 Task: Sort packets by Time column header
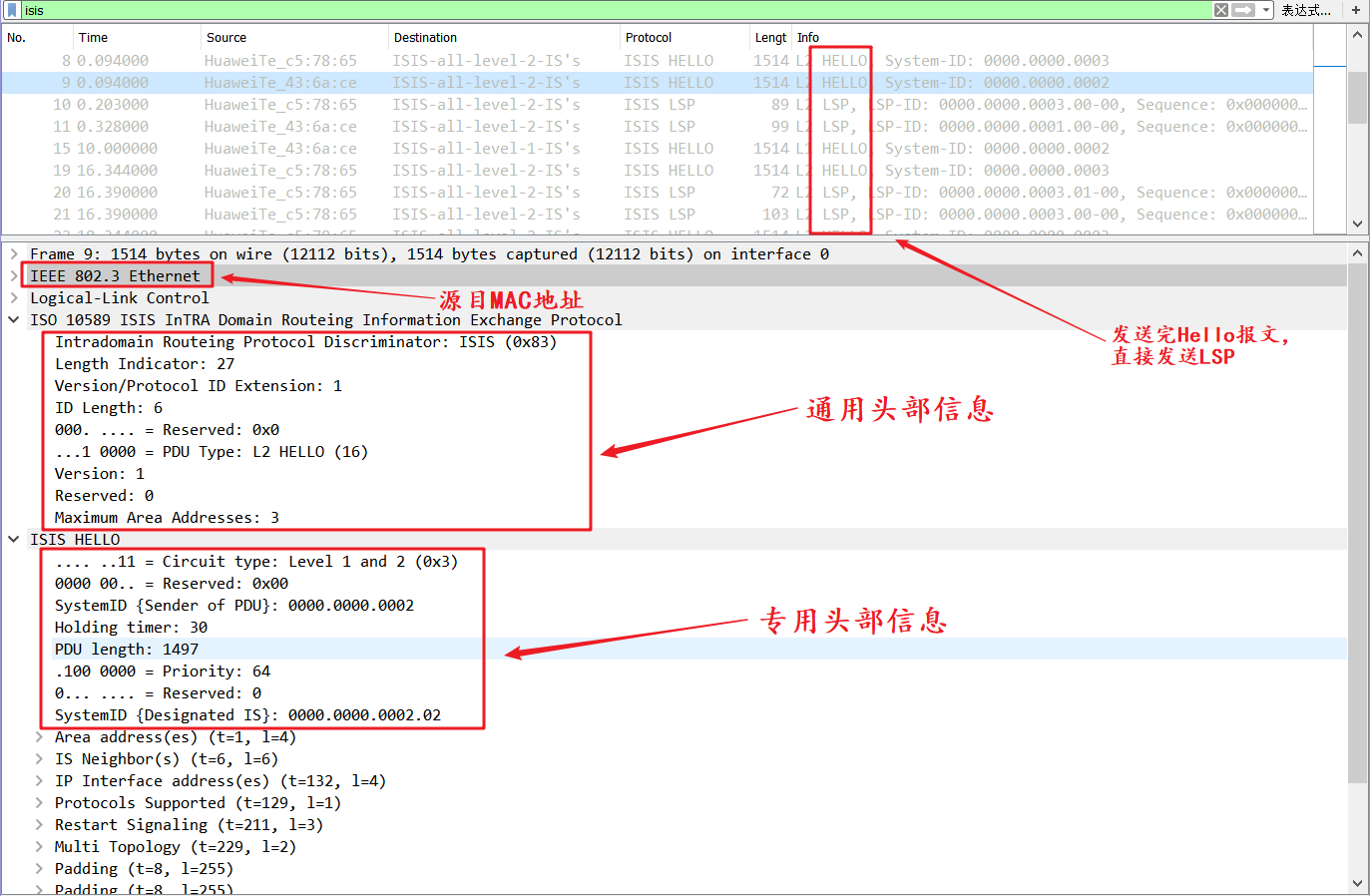click(93, 38)
